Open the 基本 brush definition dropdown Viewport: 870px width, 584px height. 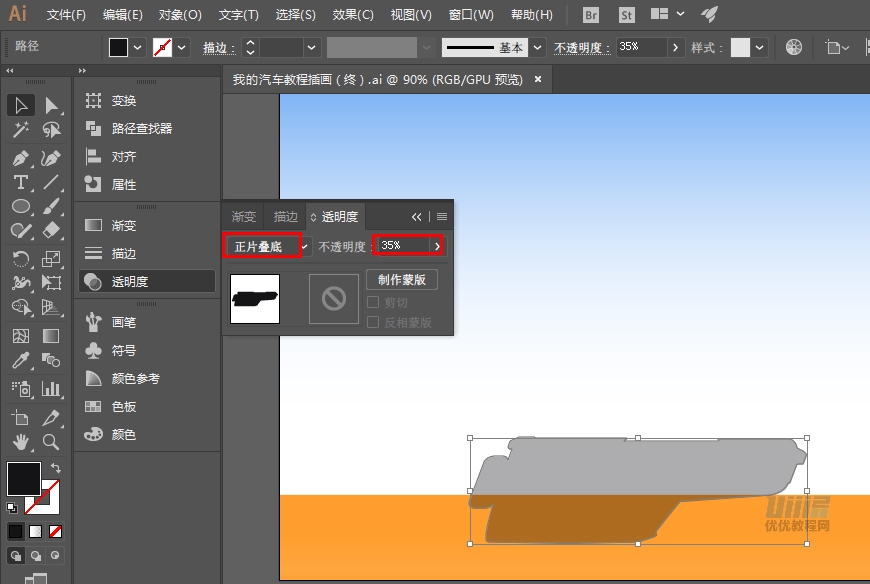click(x=538, y=47)
